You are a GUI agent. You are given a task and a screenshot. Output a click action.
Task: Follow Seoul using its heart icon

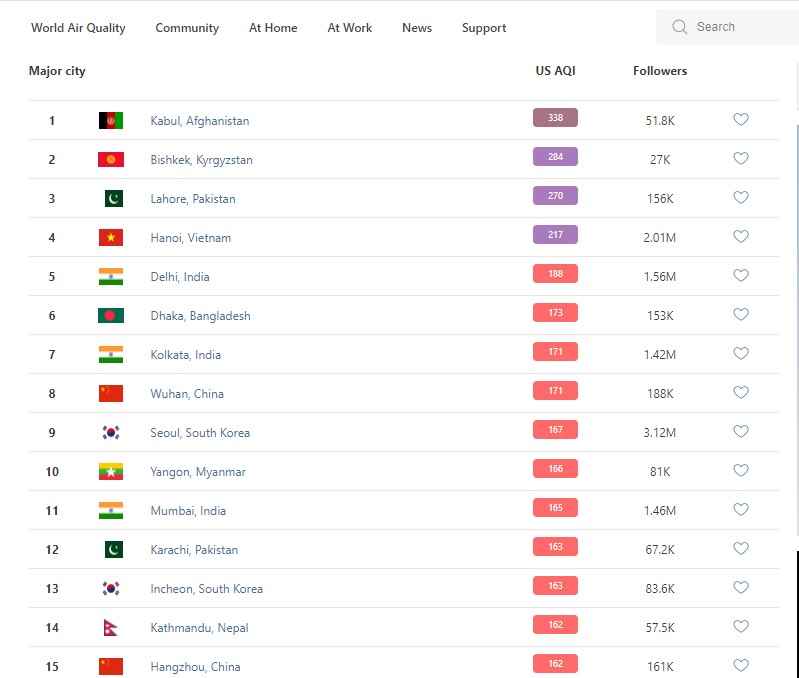point(741,432)
